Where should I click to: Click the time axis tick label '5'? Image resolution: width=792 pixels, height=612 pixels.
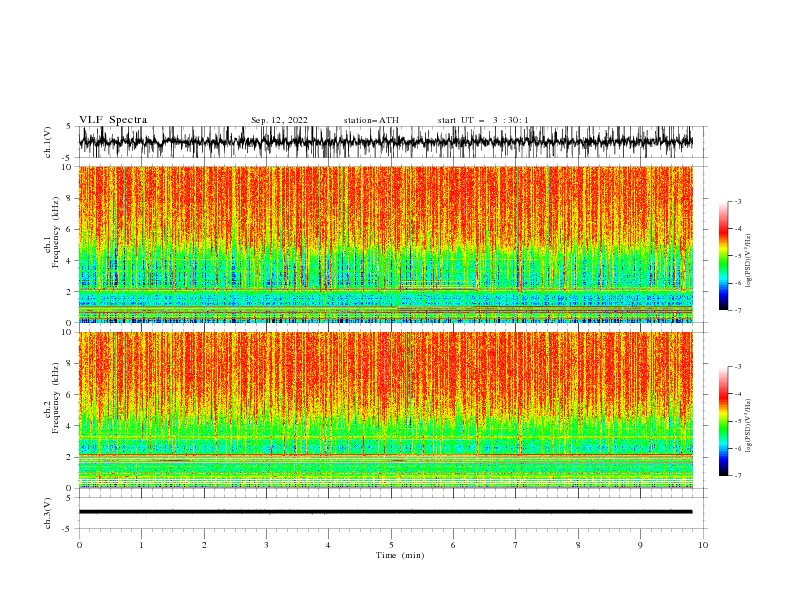tap(391, 545)
